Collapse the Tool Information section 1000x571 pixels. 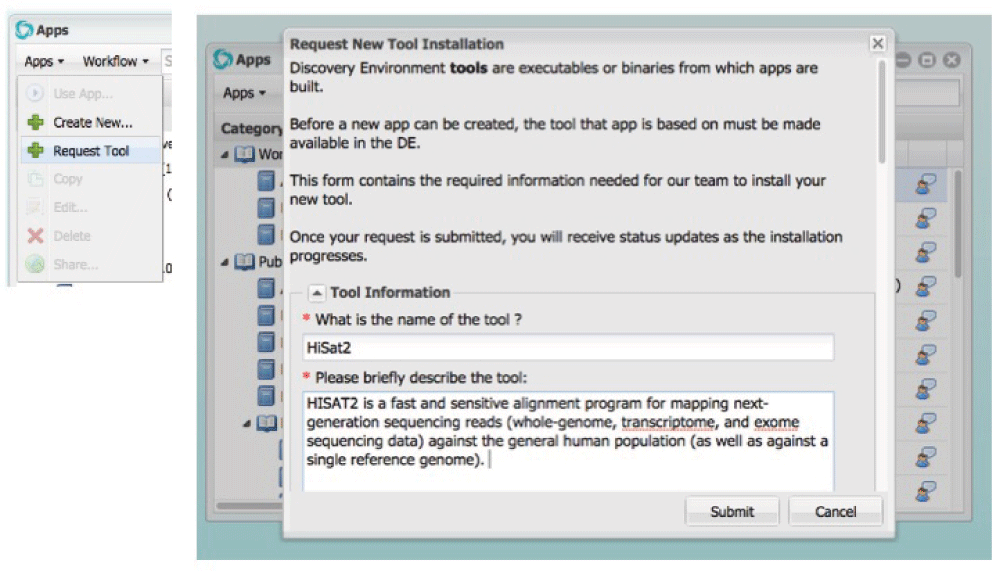pyautogui.click(x=315, y=293)
